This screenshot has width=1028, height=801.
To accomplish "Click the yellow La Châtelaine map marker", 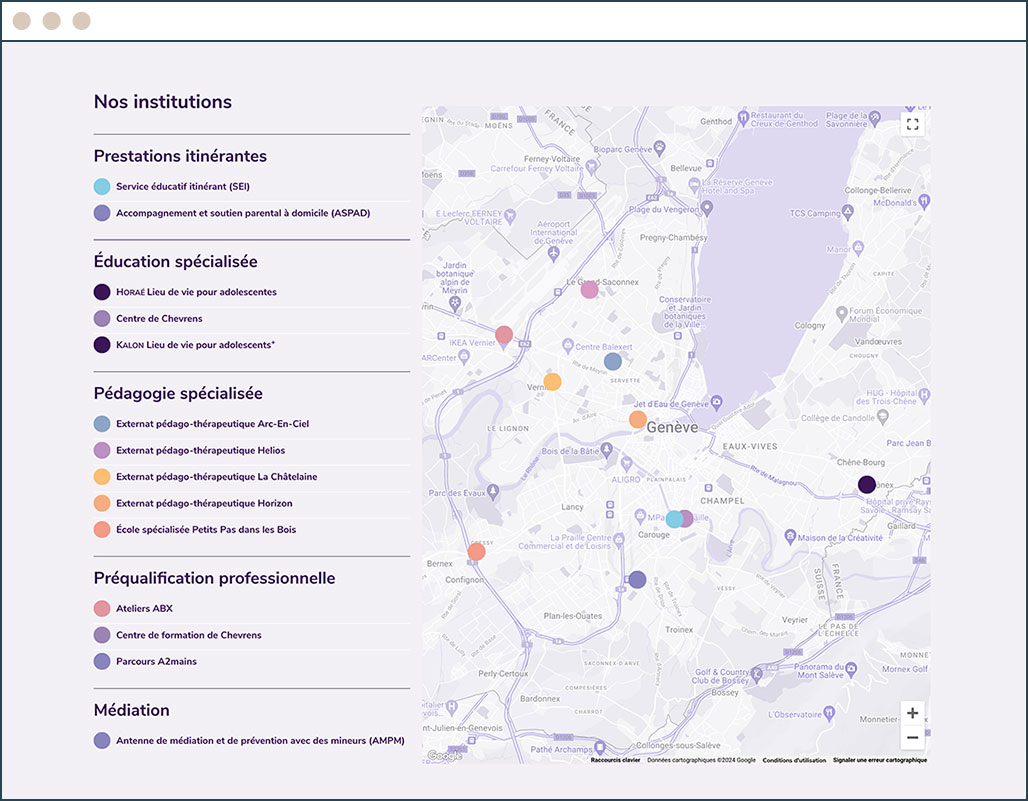I will 552,381.
